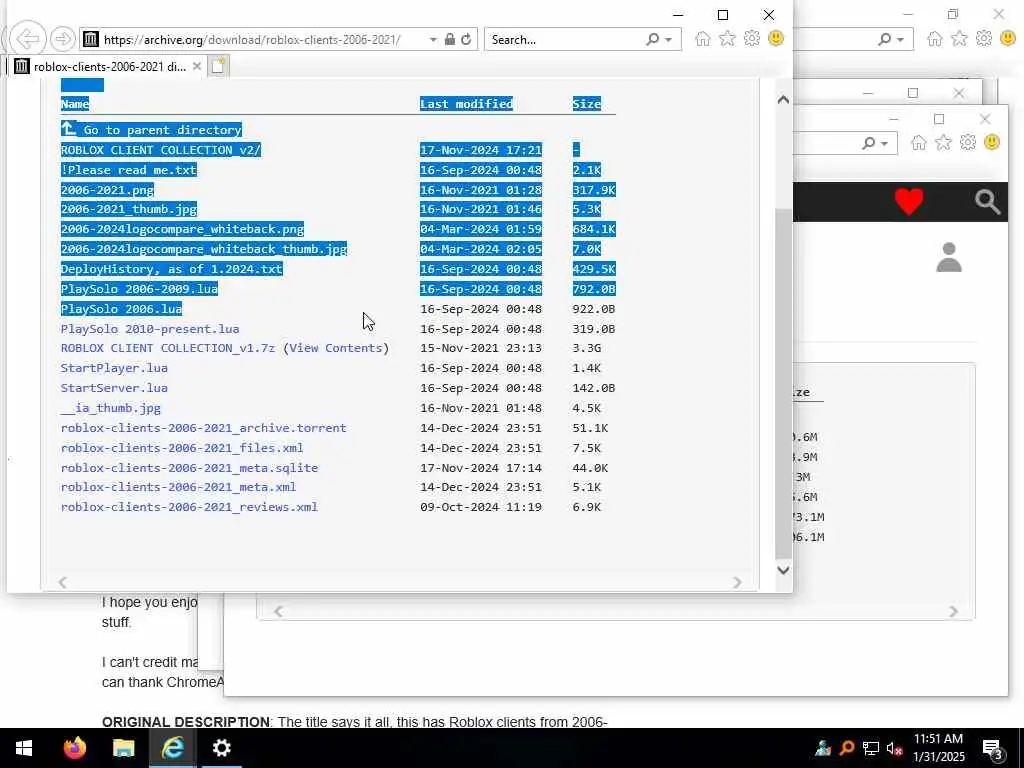This screenshot has width=1024, height=768.
Task: Click the Forward arrow in the front browser
Action: (63, 39)
